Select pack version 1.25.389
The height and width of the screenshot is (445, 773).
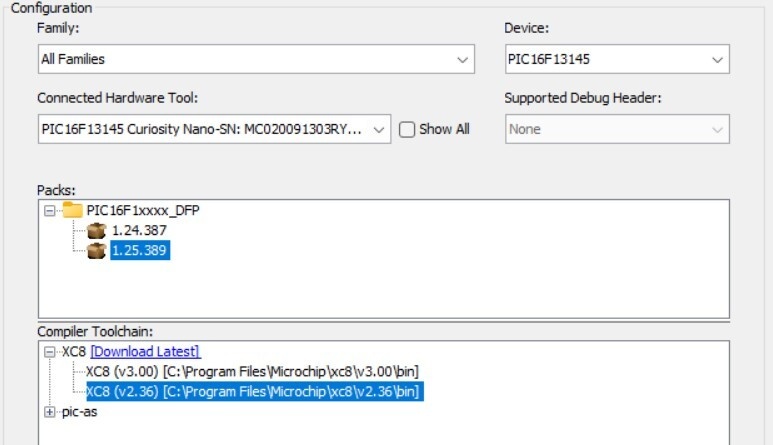click(140, 250)
